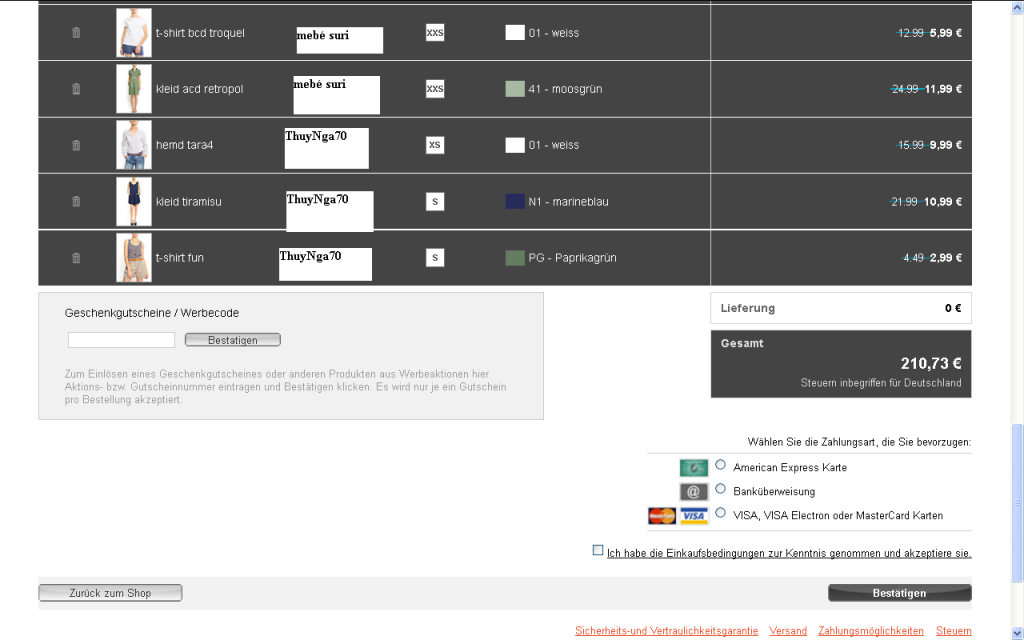The height and width of the screenshot is (640, 1024).
Task: Delete kleid tiramisu from cart
Action: click(x=76, y=201)
